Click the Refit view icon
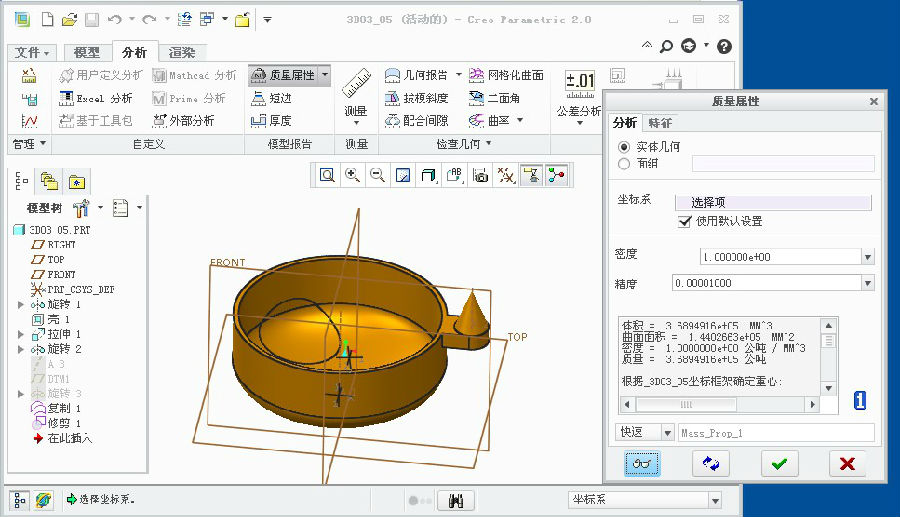 [327, 175]
